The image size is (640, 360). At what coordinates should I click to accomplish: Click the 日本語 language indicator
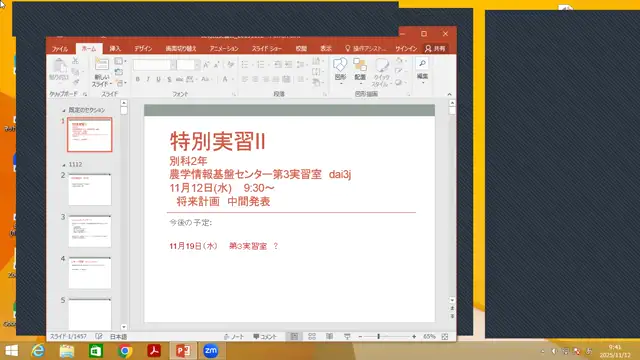118,337
